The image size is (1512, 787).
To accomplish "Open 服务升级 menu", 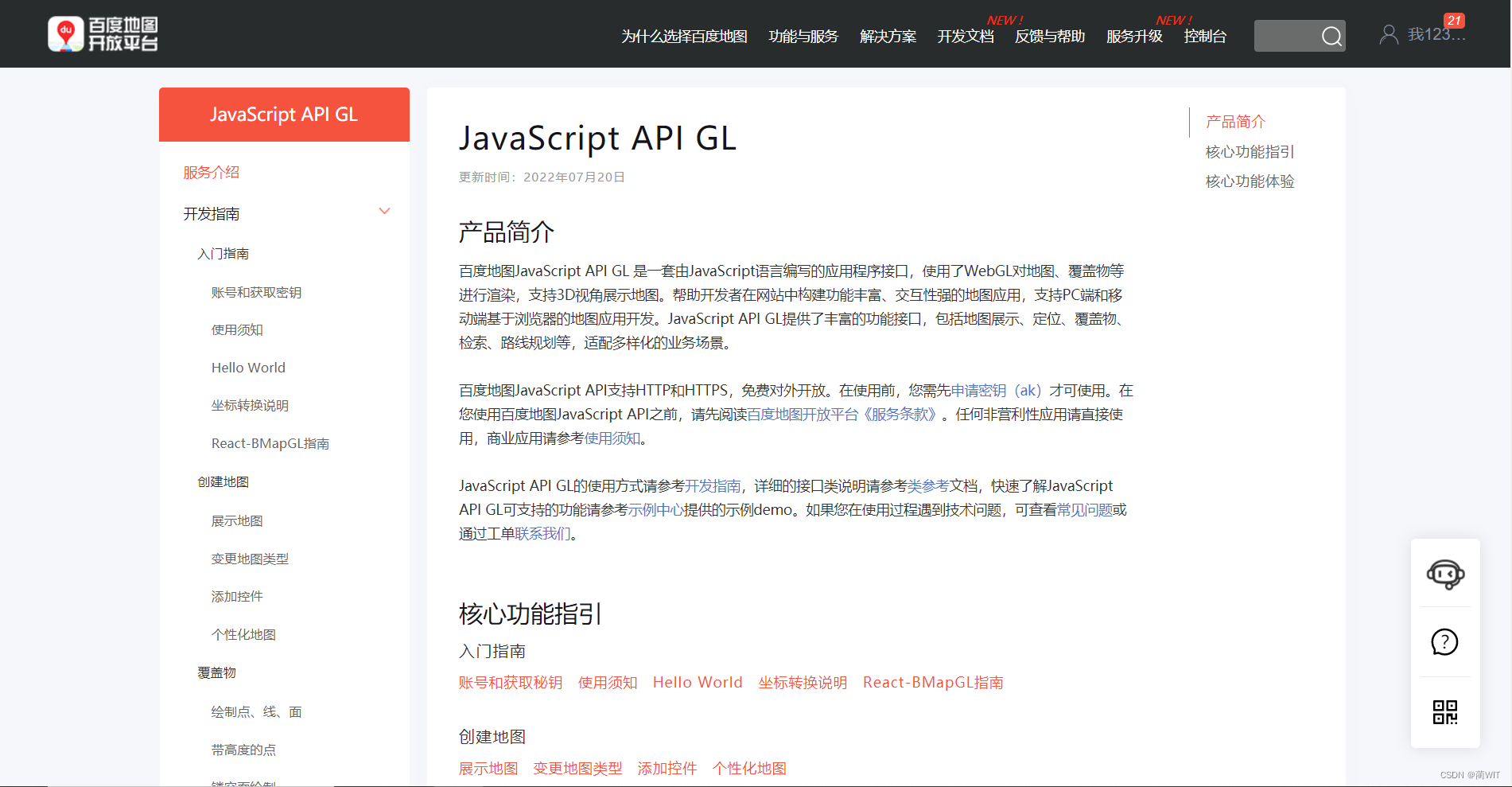I will point(1134,37).
